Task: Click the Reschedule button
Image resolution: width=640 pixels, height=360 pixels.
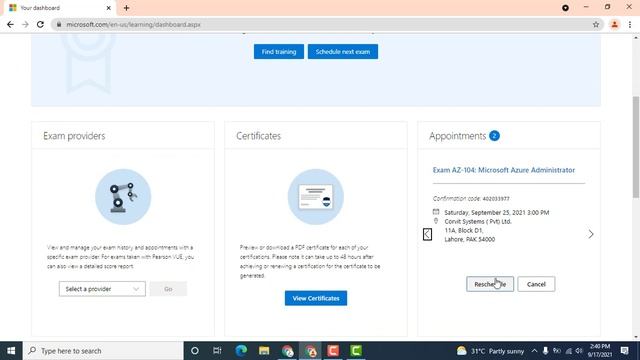Action: pyautogui.click(x=490, y=284)
